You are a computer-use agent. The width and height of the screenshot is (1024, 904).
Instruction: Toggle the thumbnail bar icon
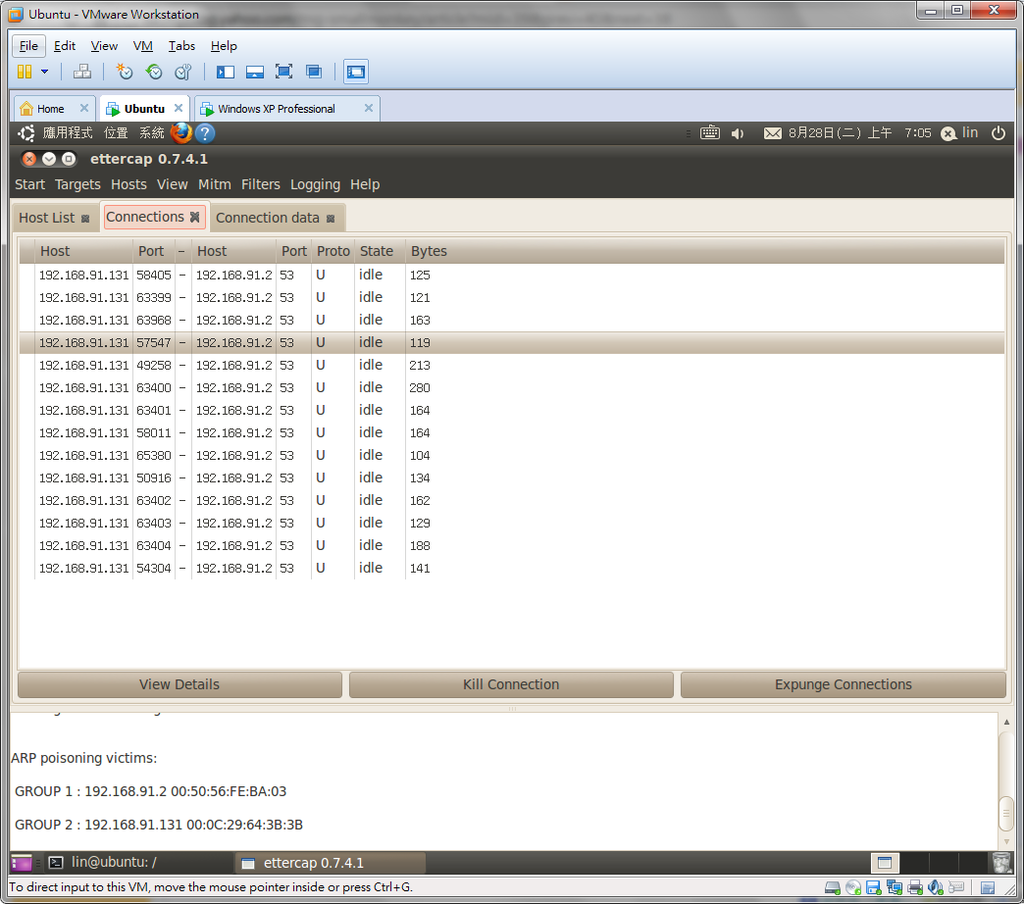point(255,72)
